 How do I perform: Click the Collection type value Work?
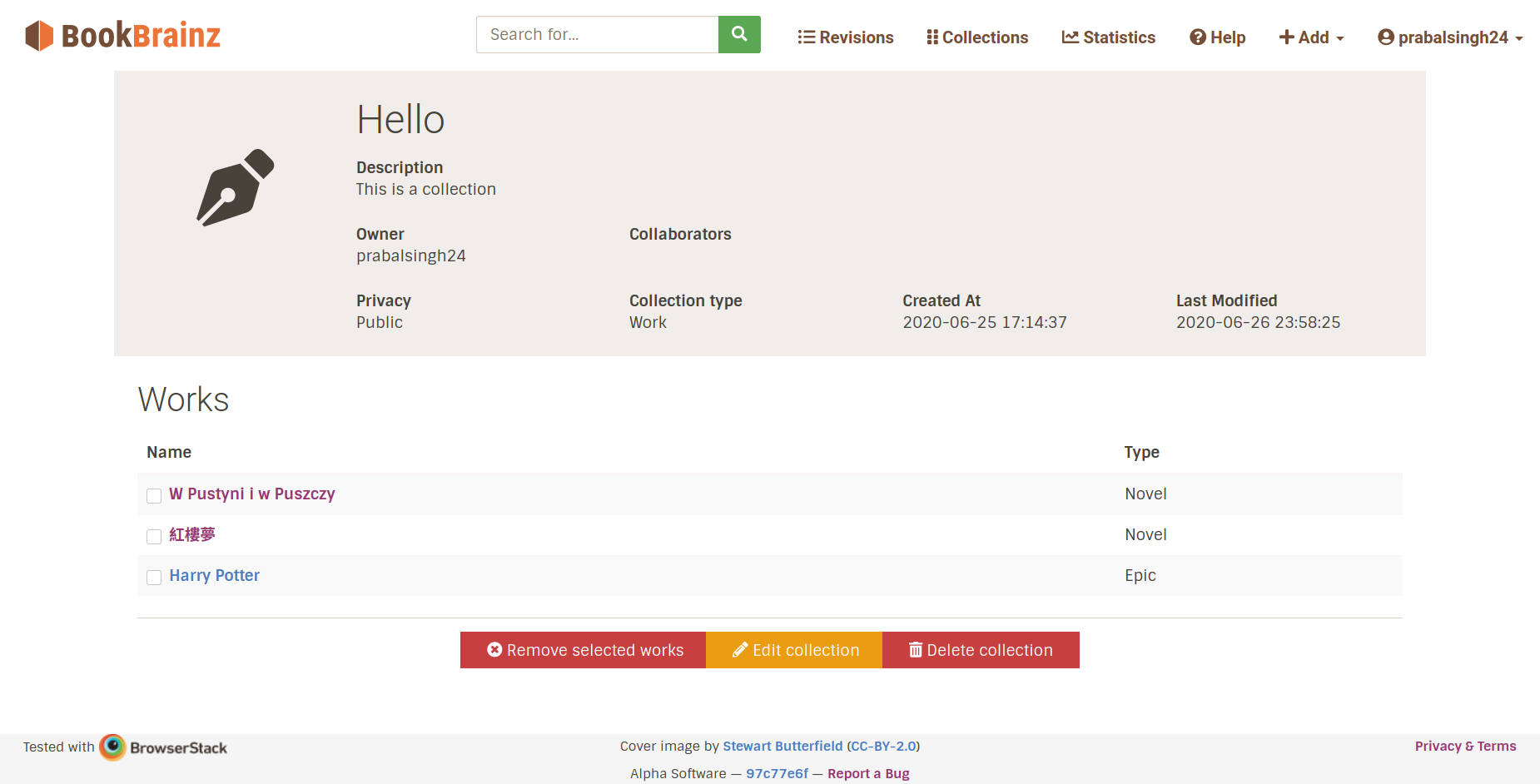(648, 322)
